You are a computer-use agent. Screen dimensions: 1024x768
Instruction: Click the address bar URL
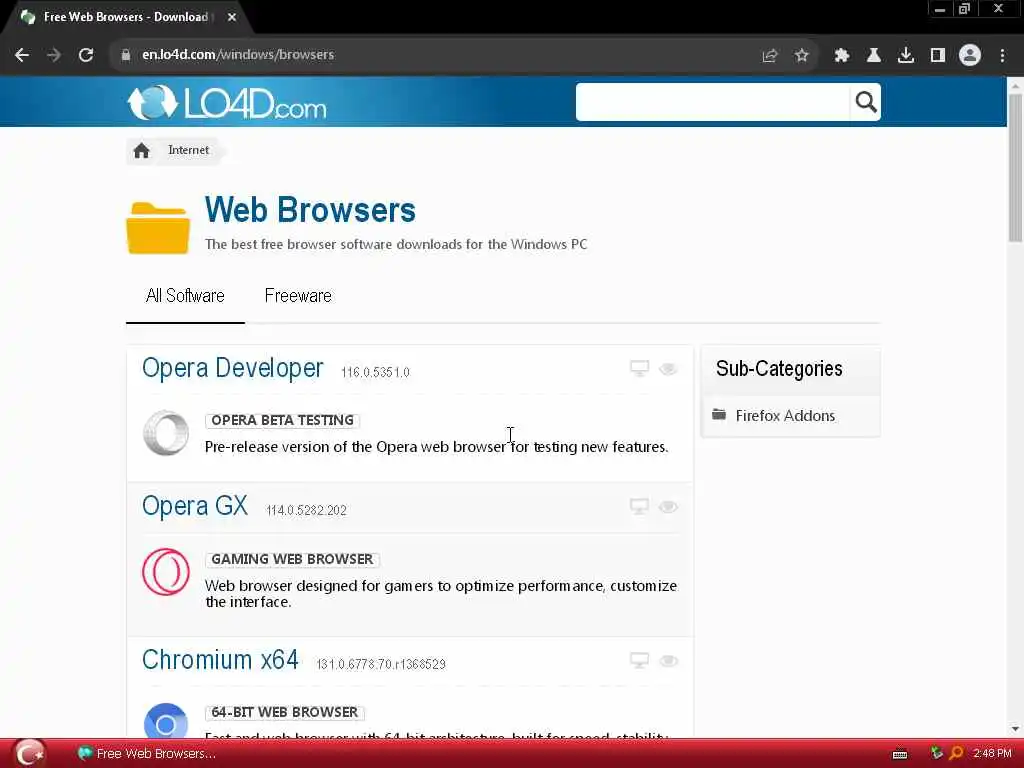[238, 55]
